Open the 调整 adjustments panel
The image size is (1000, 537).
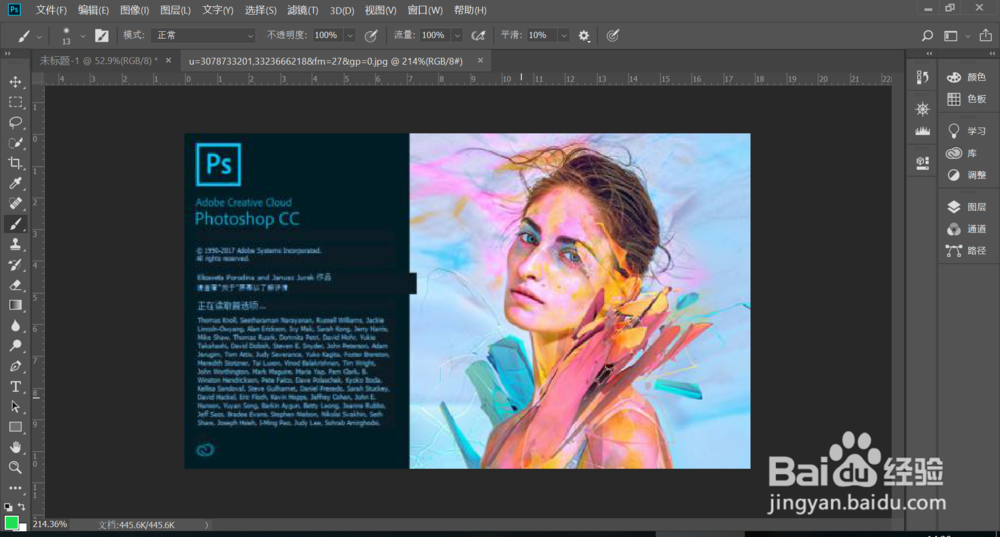[967, 175]
